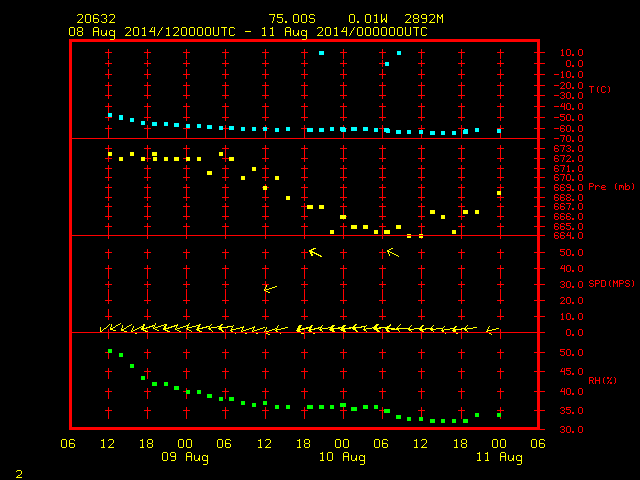The width and height of the screenshot is (640, 480).
Task: Click the wind arrow near 50 m/s at 18 UTC
Action: click(x=315, y=252)
